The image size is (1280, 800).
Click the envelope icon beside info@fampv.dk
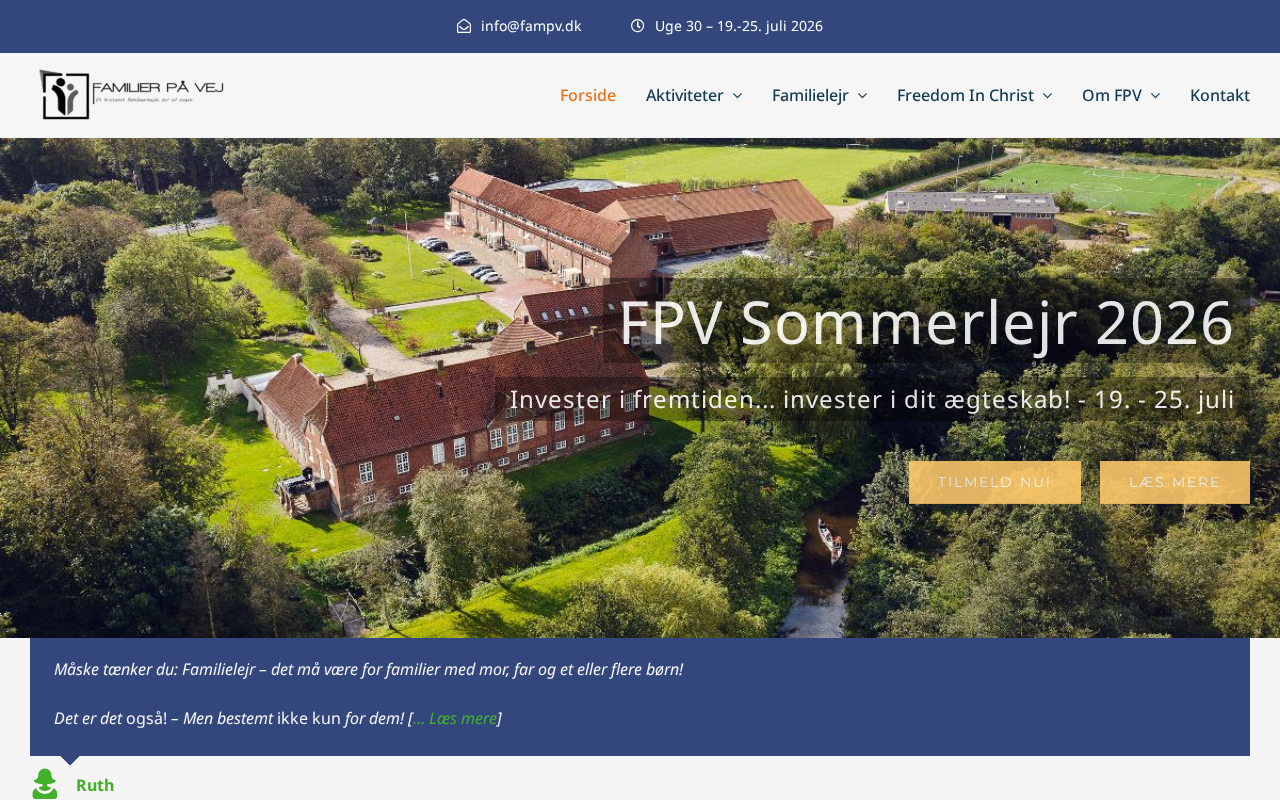click(x=464, y=26)
